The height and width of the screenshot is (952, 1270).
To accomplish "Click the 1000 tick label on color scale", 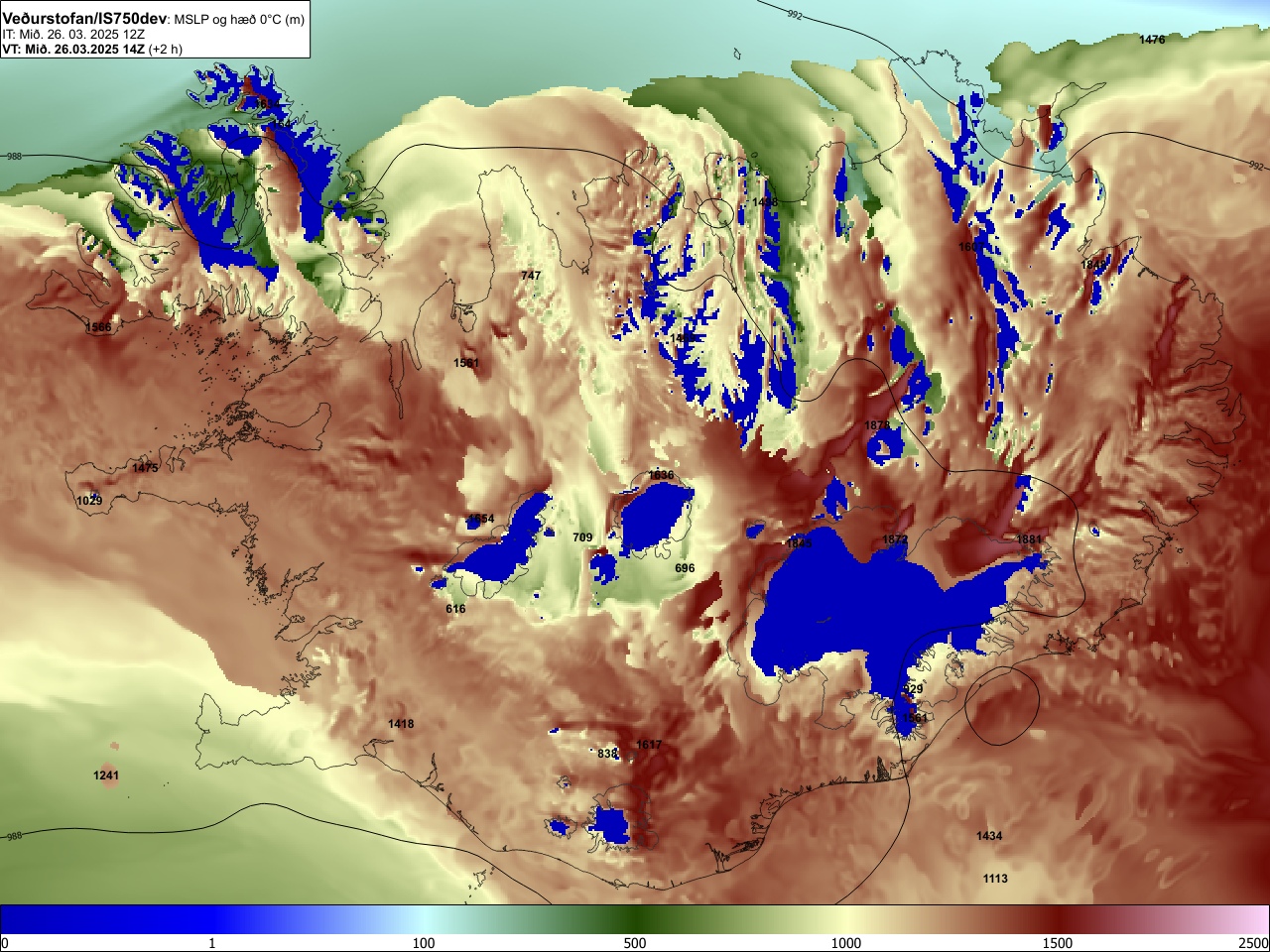I will 846,943.
